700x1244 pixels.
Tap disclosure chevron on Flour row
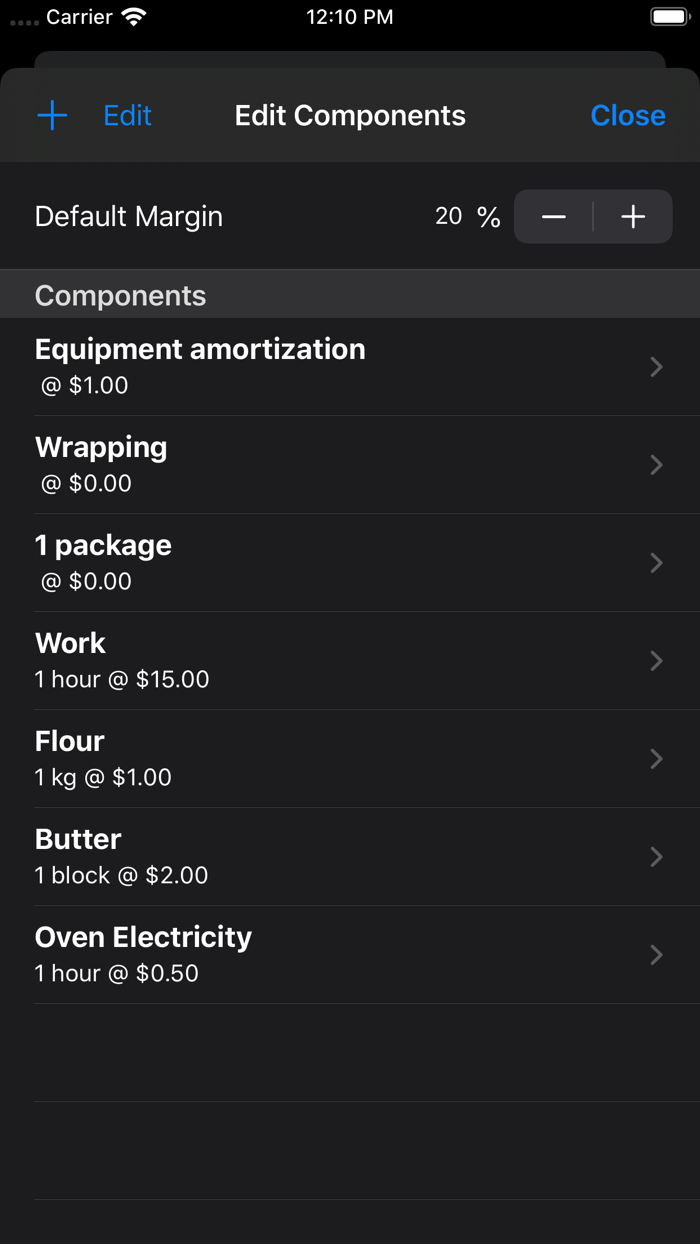(656, 759)
